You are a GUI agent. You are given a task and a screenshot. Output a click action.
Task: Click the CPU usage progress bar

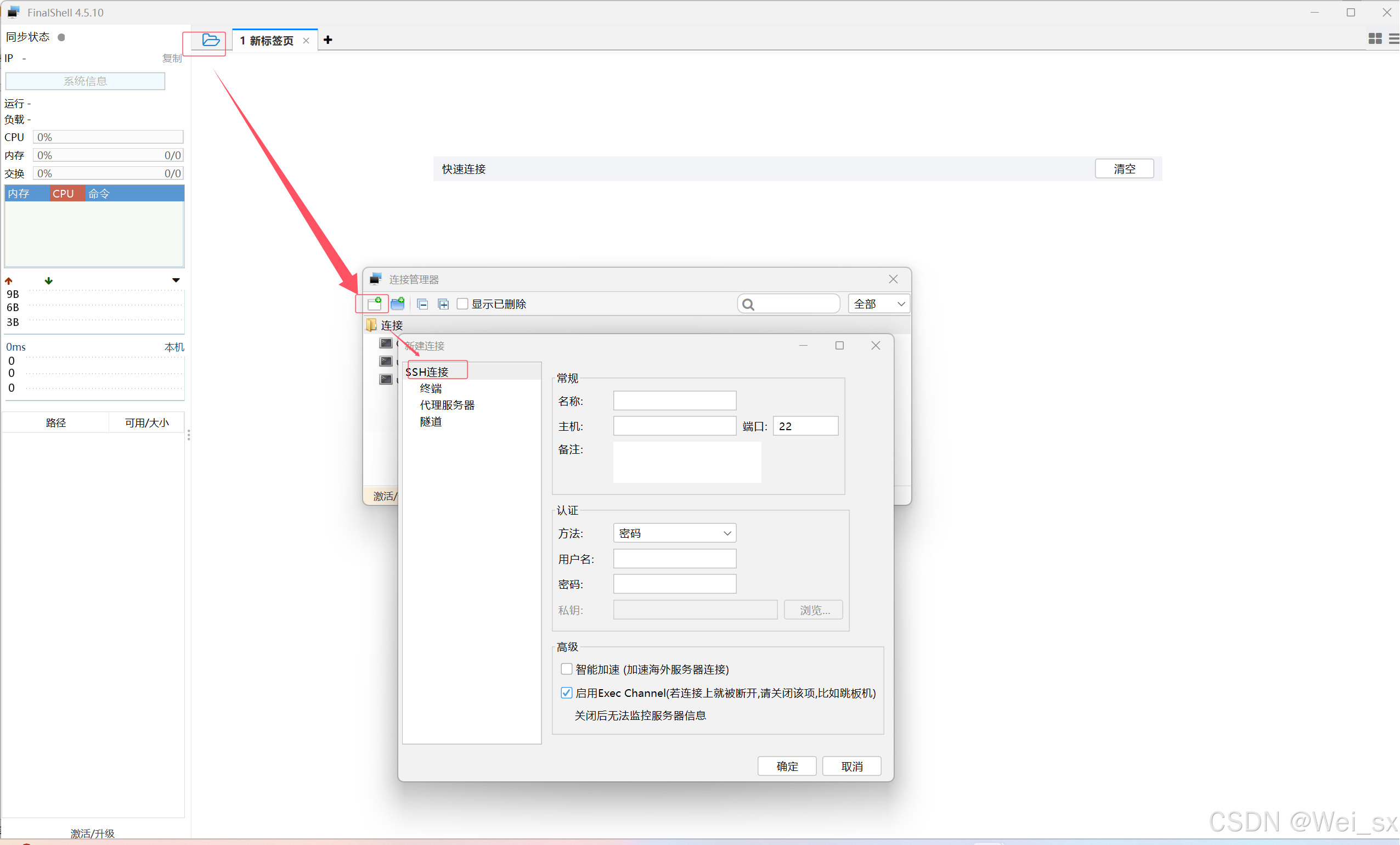click(x=108, y=137)
